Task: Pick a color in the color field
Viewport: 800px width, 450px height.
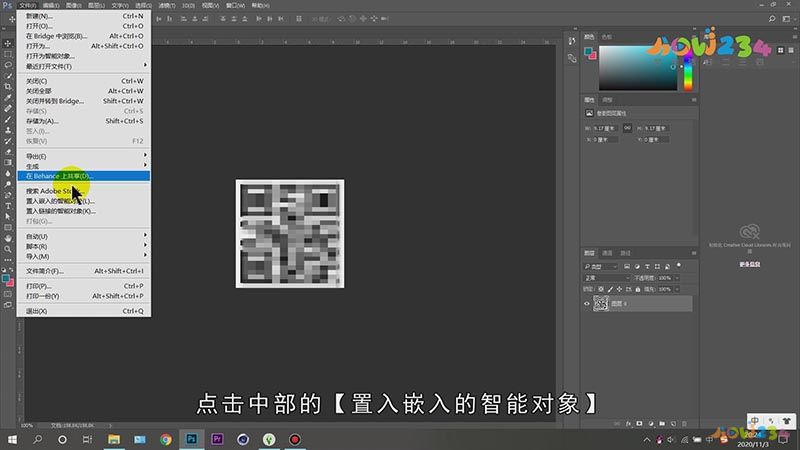Action: tap(638, 68)
